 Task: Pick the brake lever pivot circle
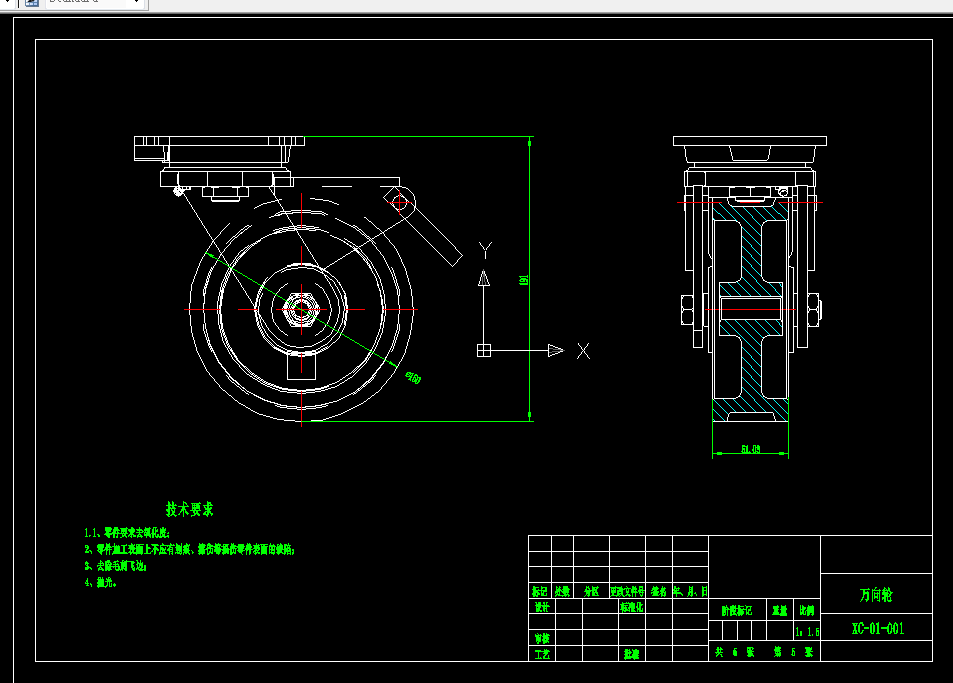pyautogui.click(x=399, y=202)
